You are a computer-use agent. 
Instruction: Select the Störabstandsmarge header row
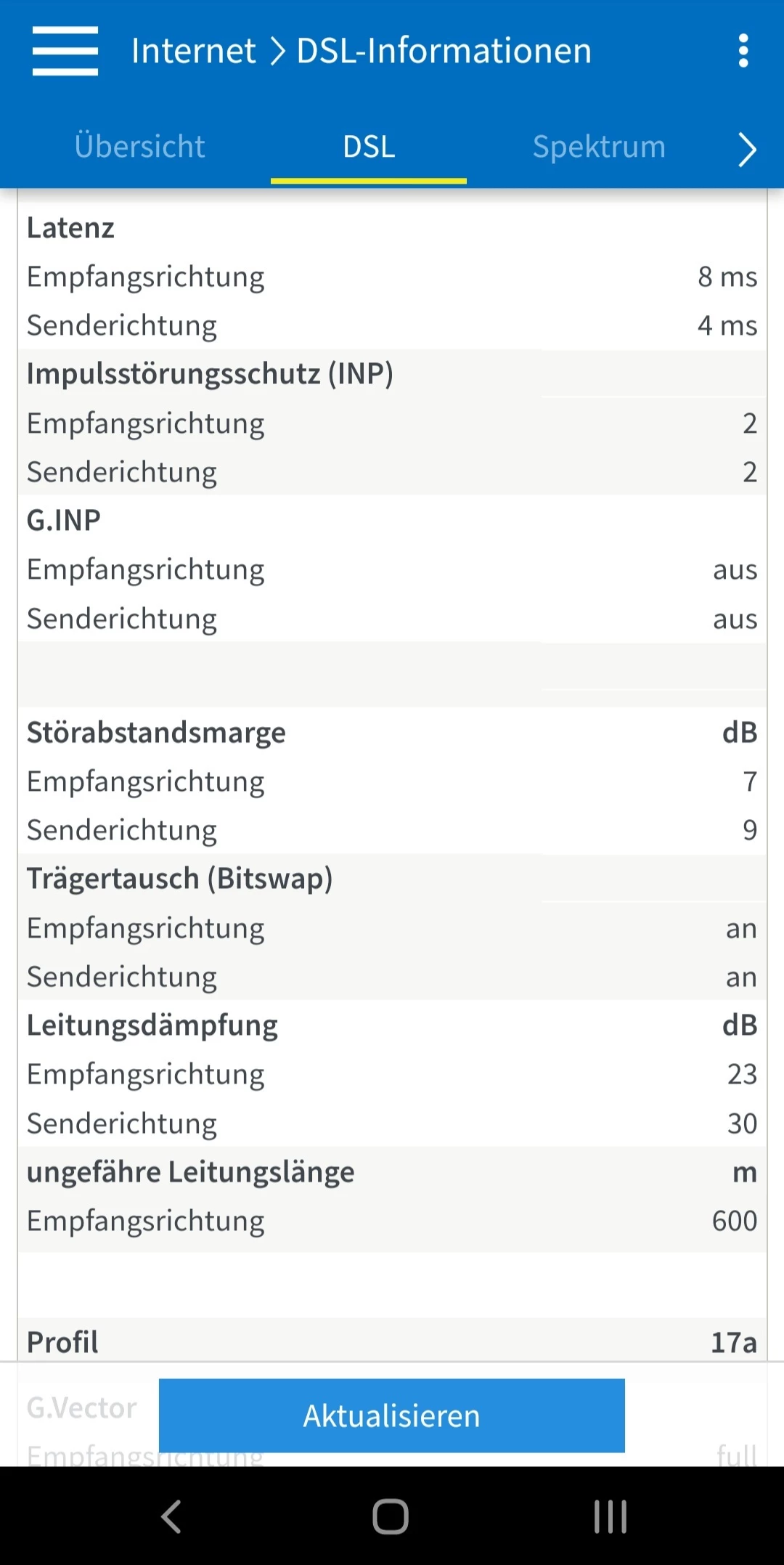pyautogui.click(x=392, y=733)
